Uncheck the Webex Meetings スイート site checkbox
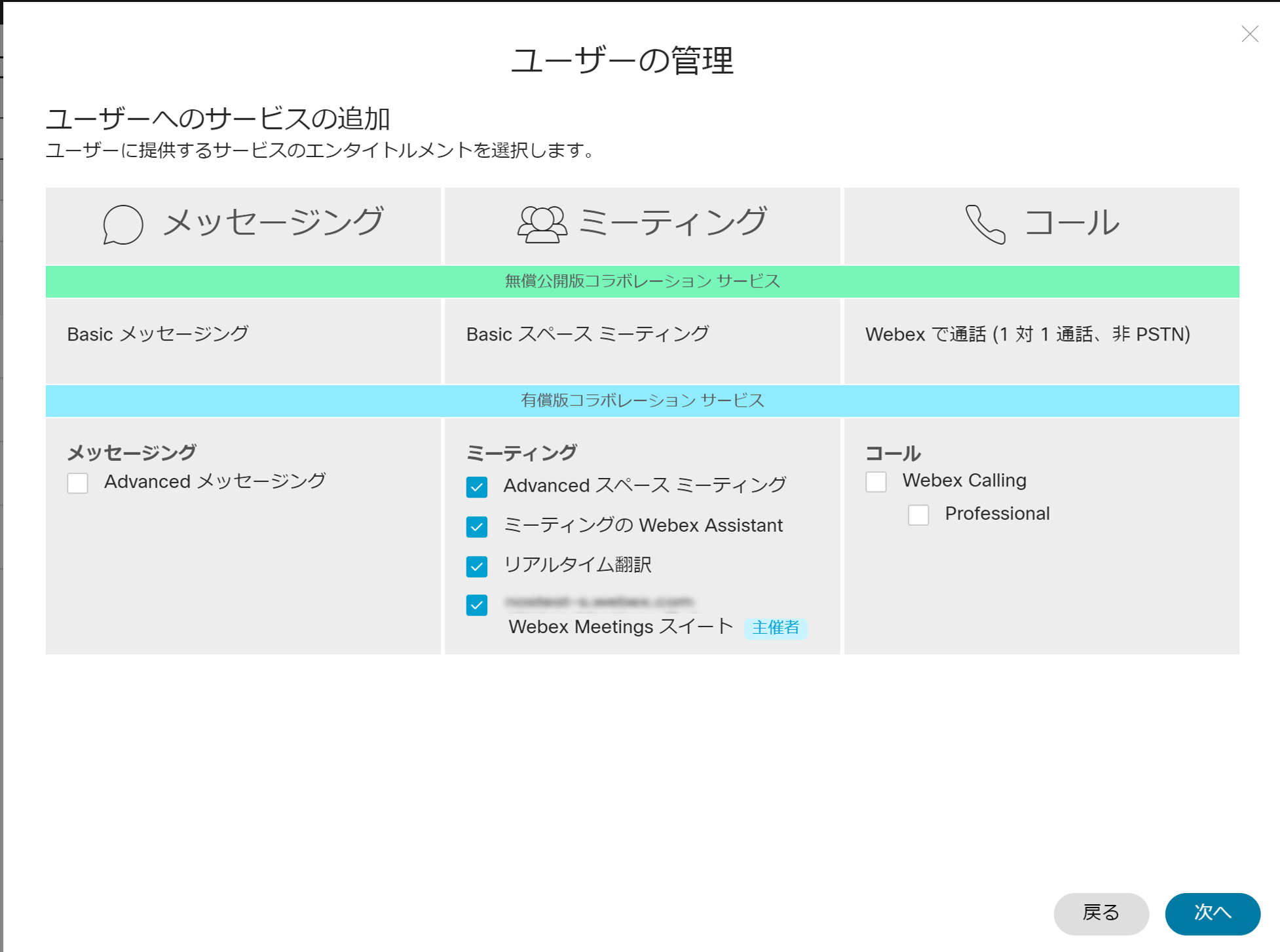 pyautogui.click(x=477, y=605)
